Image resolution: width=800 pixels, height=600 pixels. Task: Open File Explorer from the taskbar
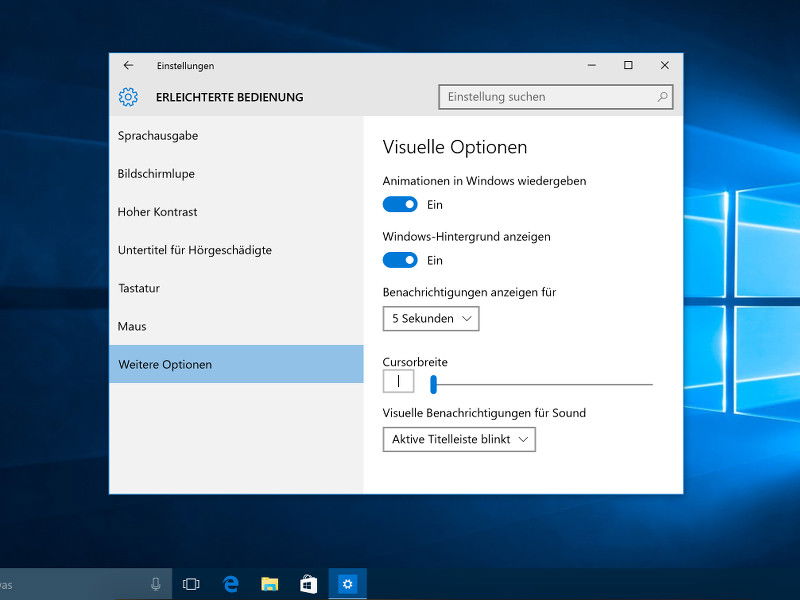click(x=269, y=584)
